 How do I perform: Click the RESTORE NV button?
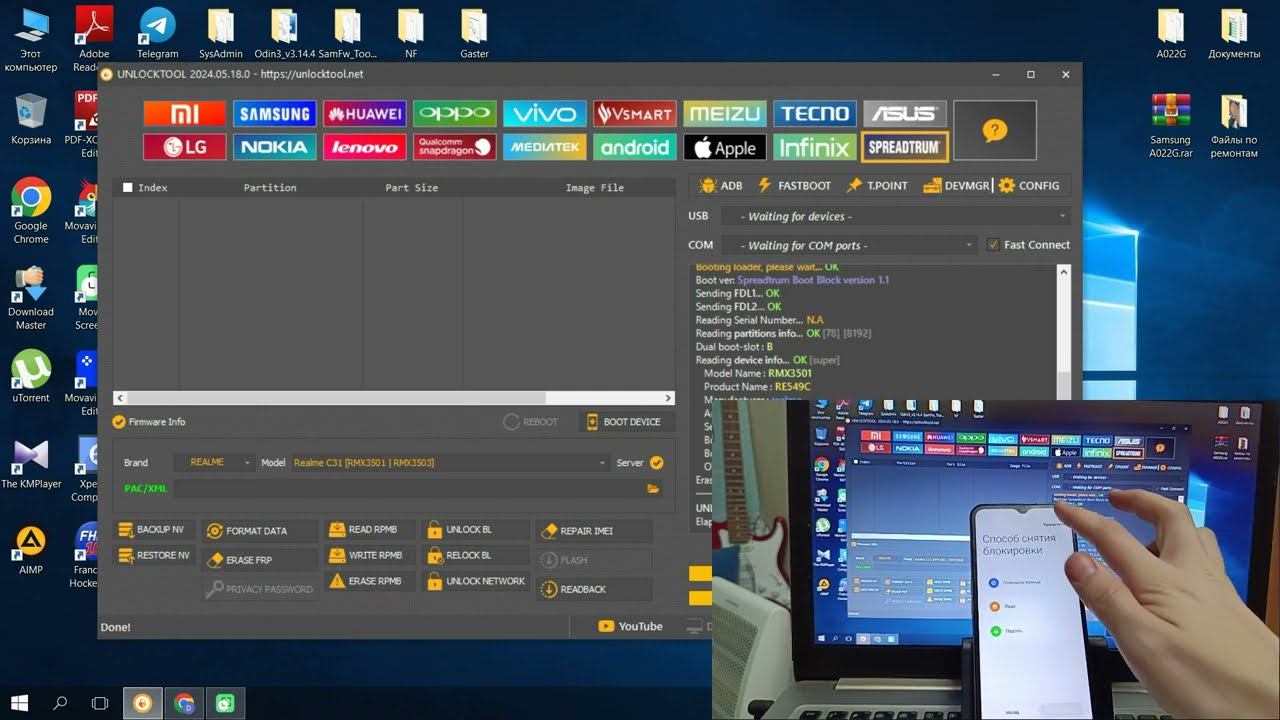[x=154, y=556]
